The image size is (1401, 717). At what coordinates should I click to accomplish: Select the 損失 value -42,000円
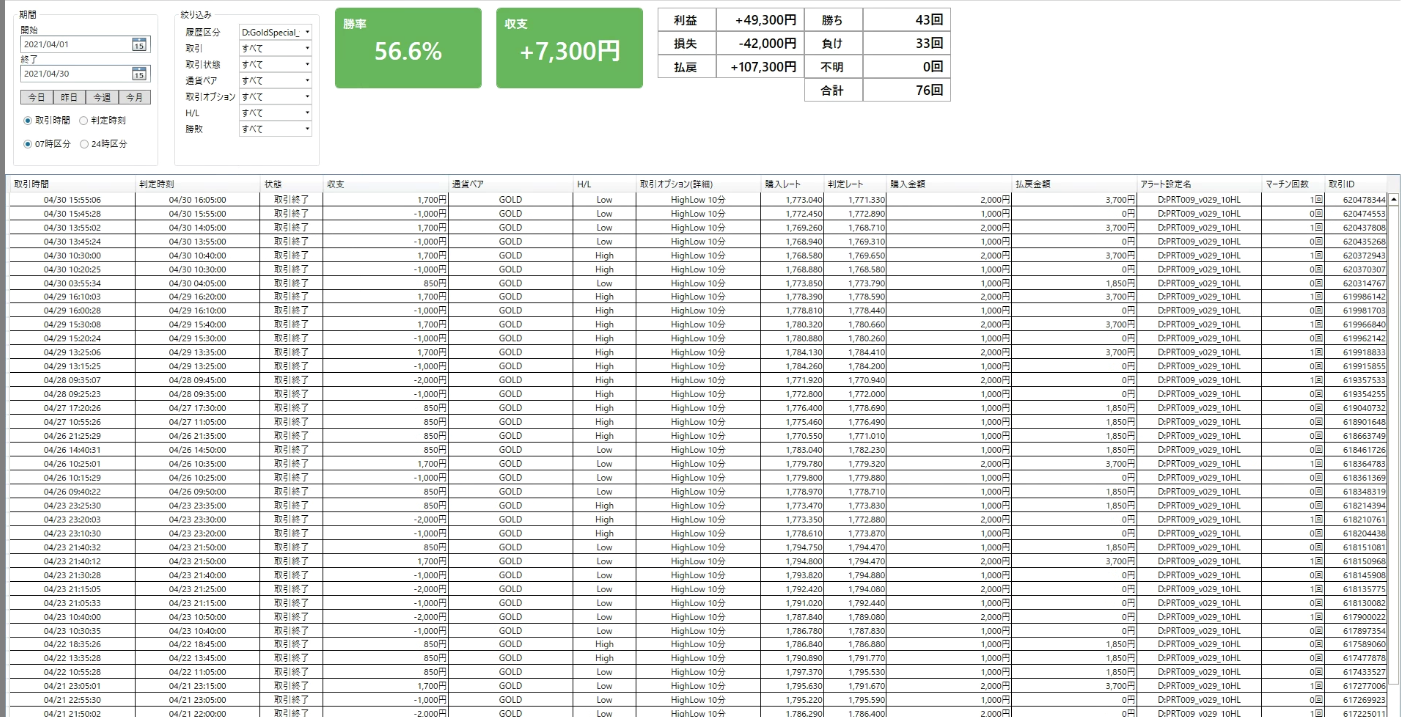pos(761,43)
